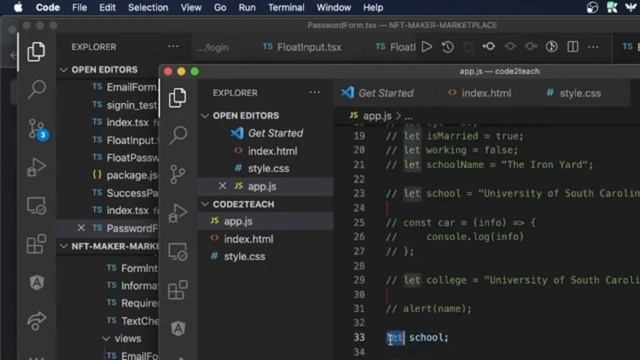Open Live Share icon in background window

coord(36,321)
